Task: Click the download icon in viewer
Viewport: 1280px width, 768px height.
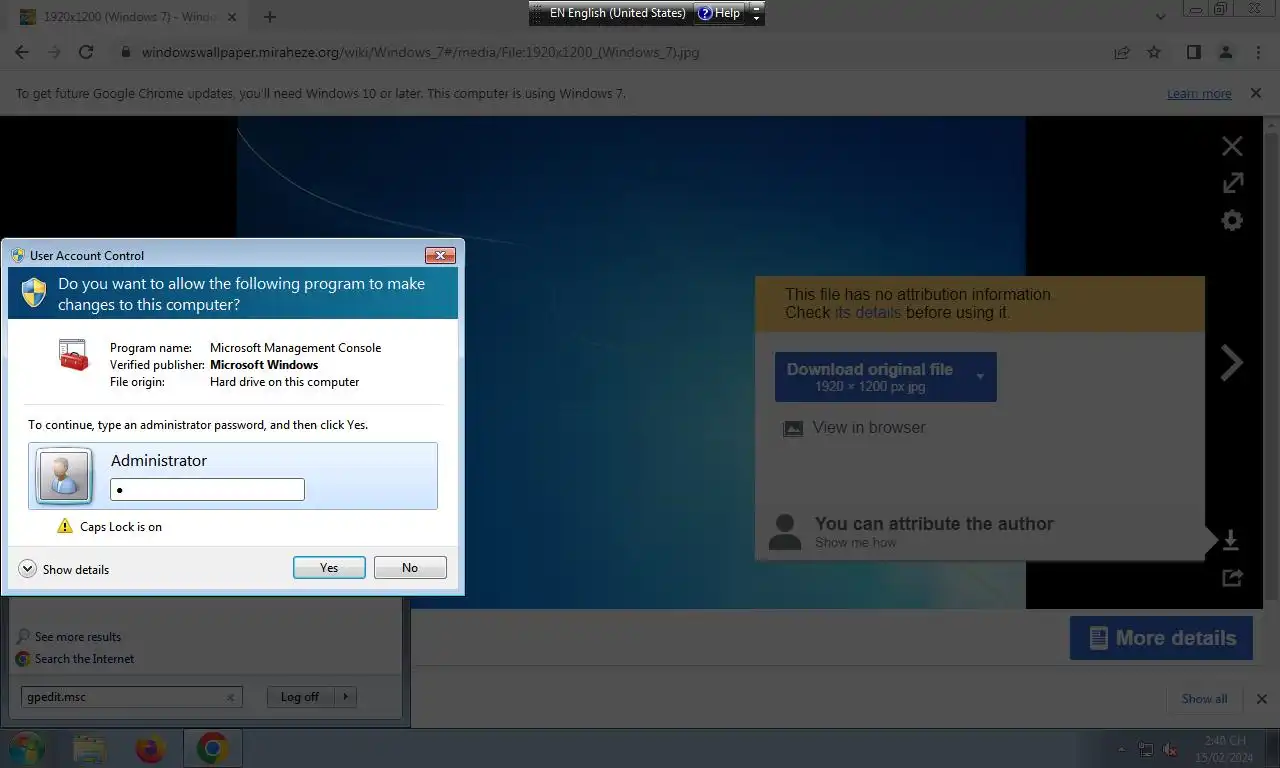Action: 1231,540
